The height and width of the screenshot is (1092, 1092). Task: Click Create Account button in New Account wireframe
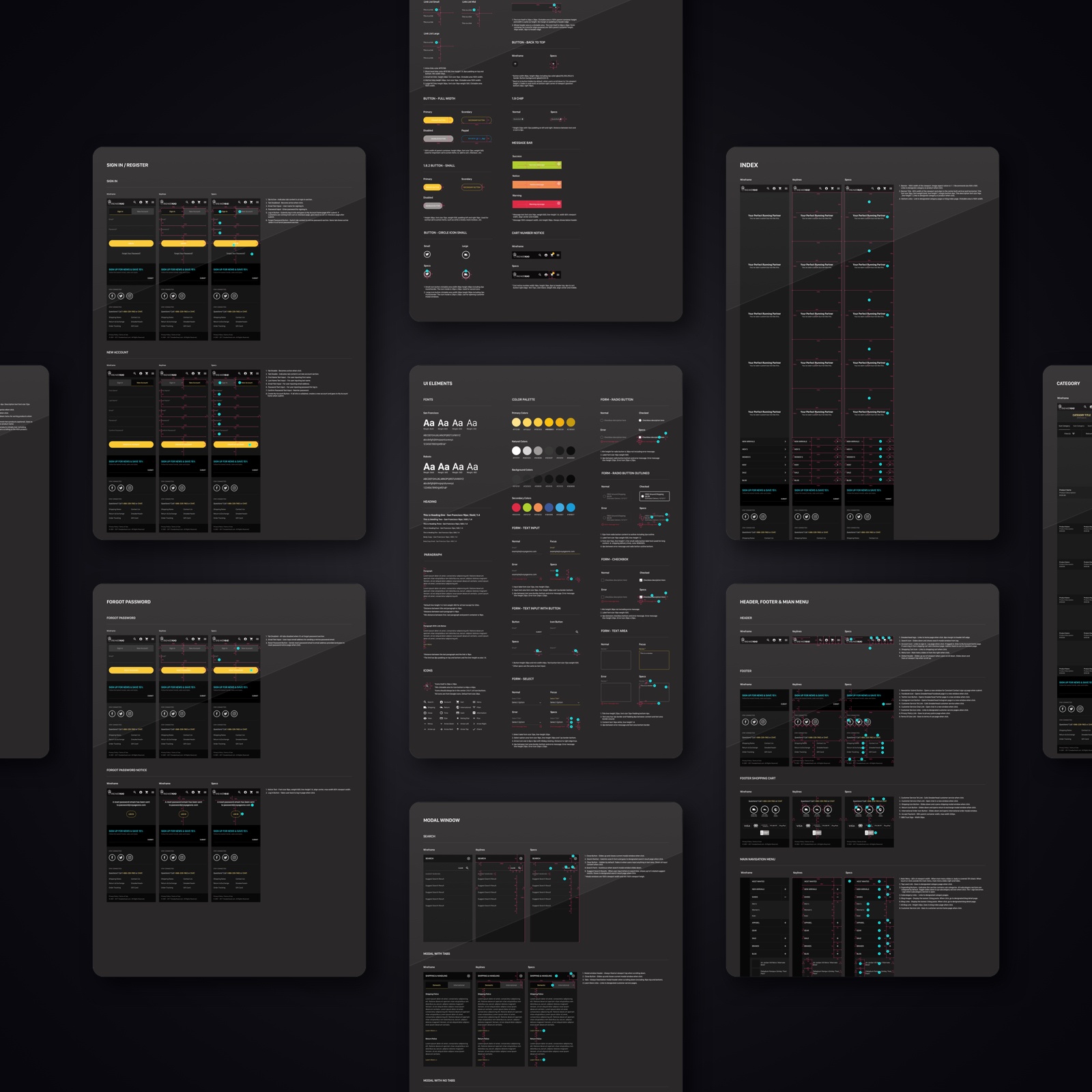tap(131, 444)
